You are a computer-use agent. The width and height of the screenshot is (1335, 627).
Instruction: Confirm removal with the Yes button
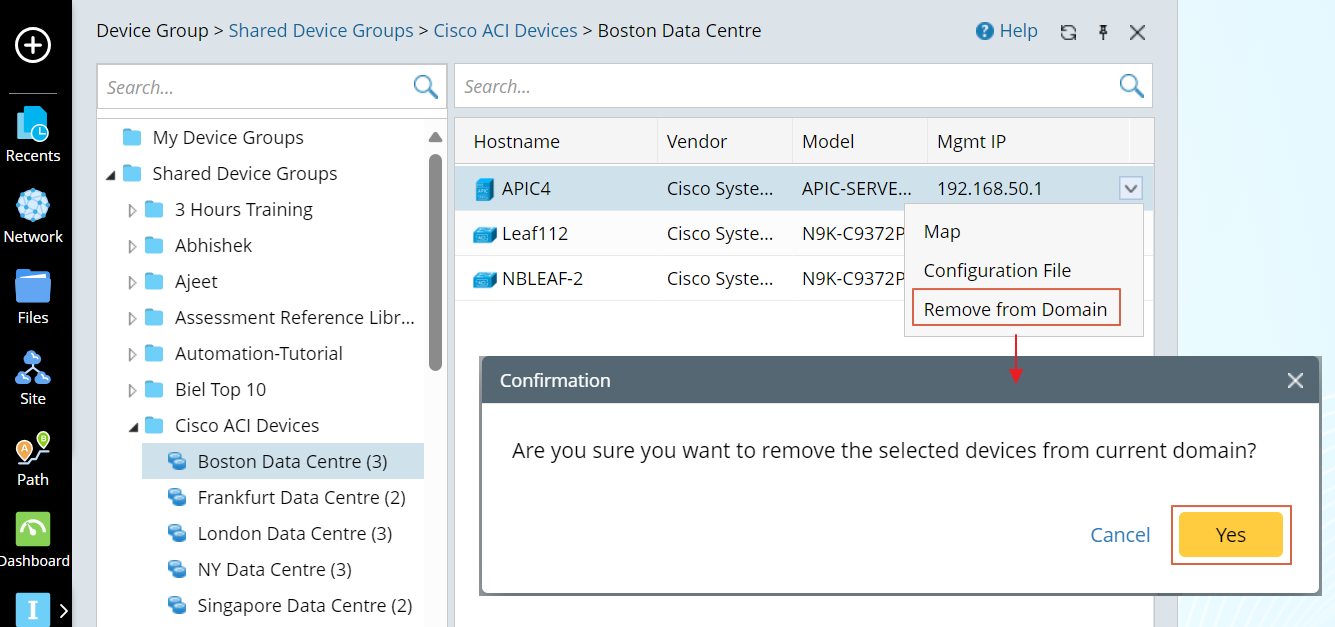pos(1230,535)
